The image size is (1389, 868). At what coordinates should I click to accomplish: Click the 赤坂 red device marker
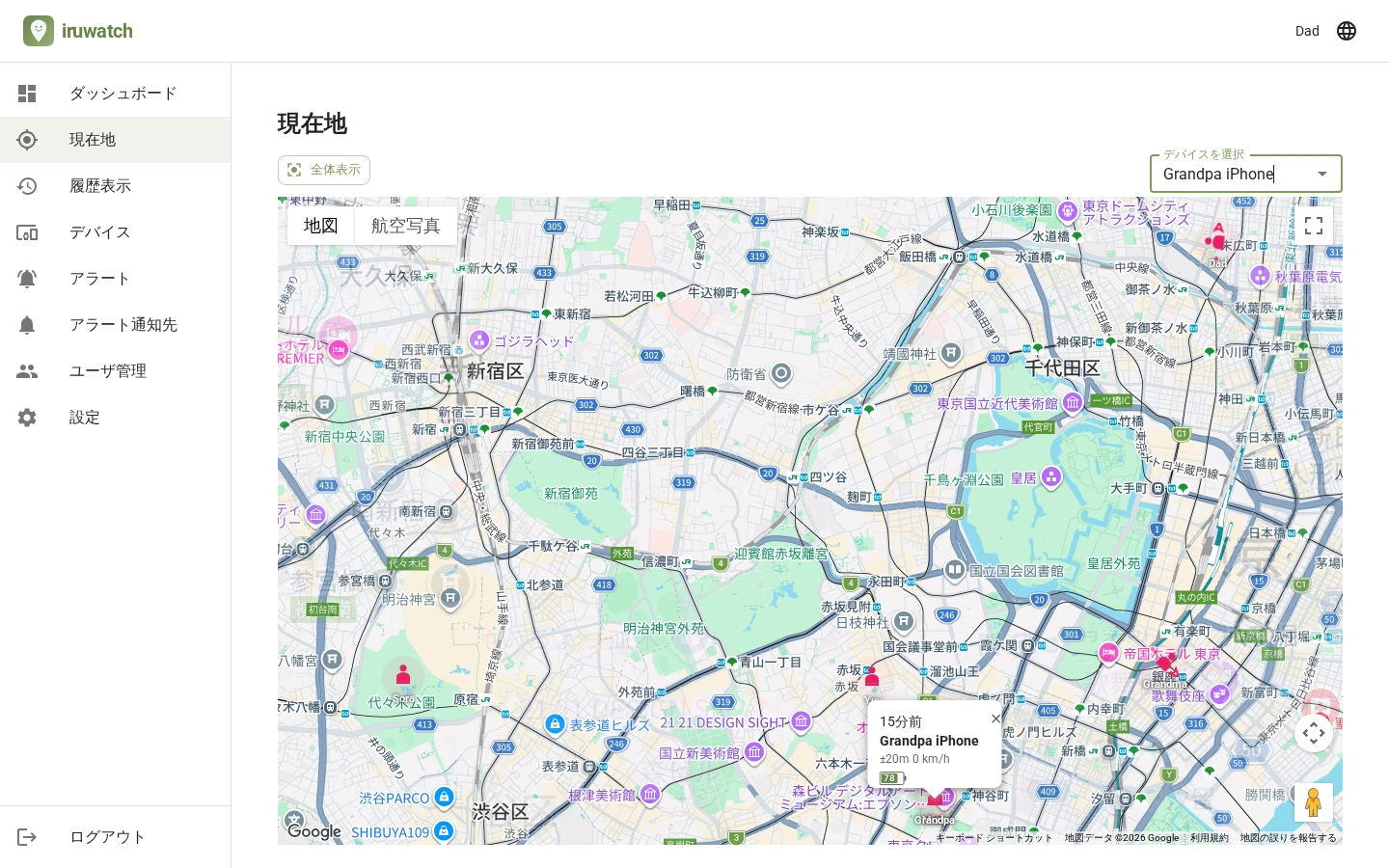[x=872, y=675]
